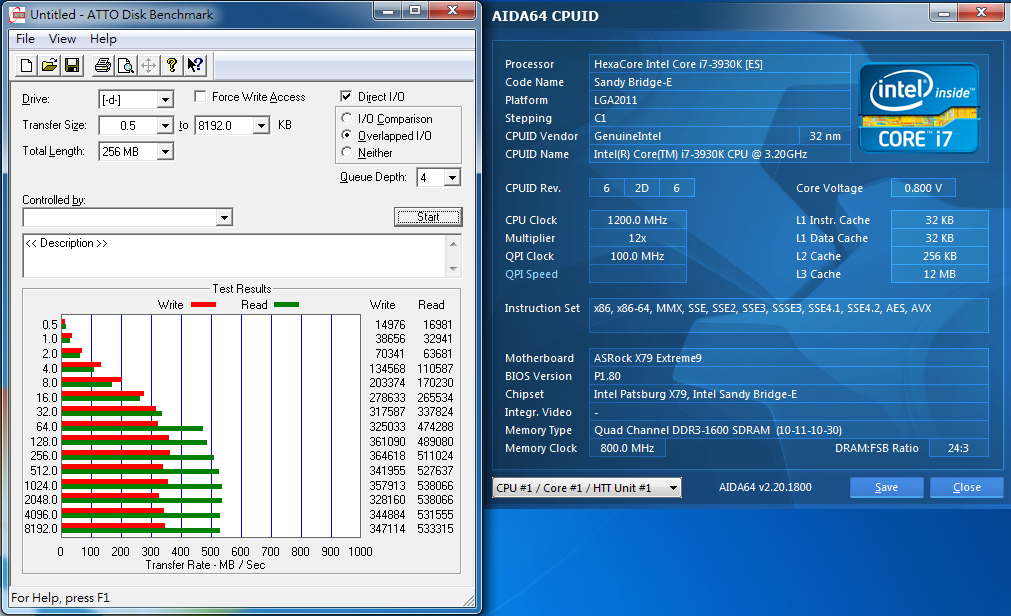Activate the context help pointer icon
Screen dimensions: 1011x616
pyautogui.click(x=195, y=65)
